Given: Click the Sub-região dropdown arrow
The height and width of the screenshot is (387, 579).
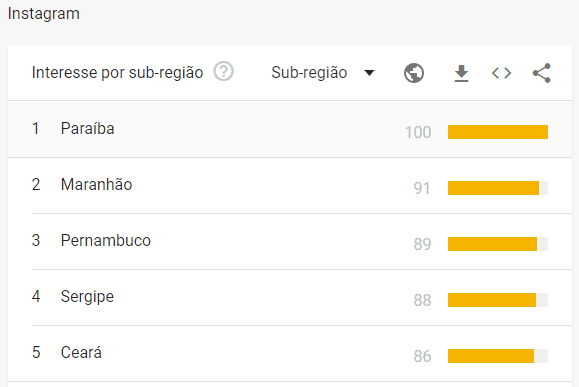Looking at the screenshot, I should 369,73.
